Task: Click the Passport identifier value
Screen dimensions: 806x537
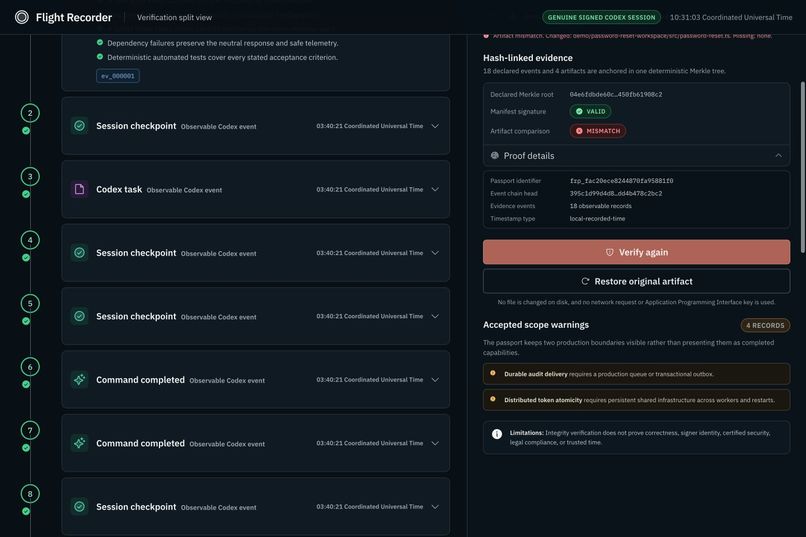Action: pyautogui.click(x=621, y=180)
